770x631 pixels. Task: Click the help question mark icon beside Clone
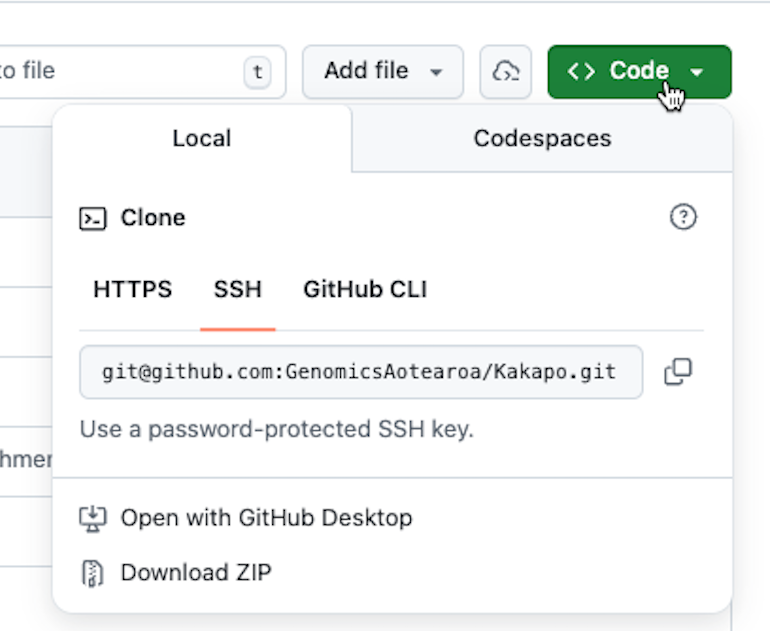pyautogui.click(x=683, y=218)
